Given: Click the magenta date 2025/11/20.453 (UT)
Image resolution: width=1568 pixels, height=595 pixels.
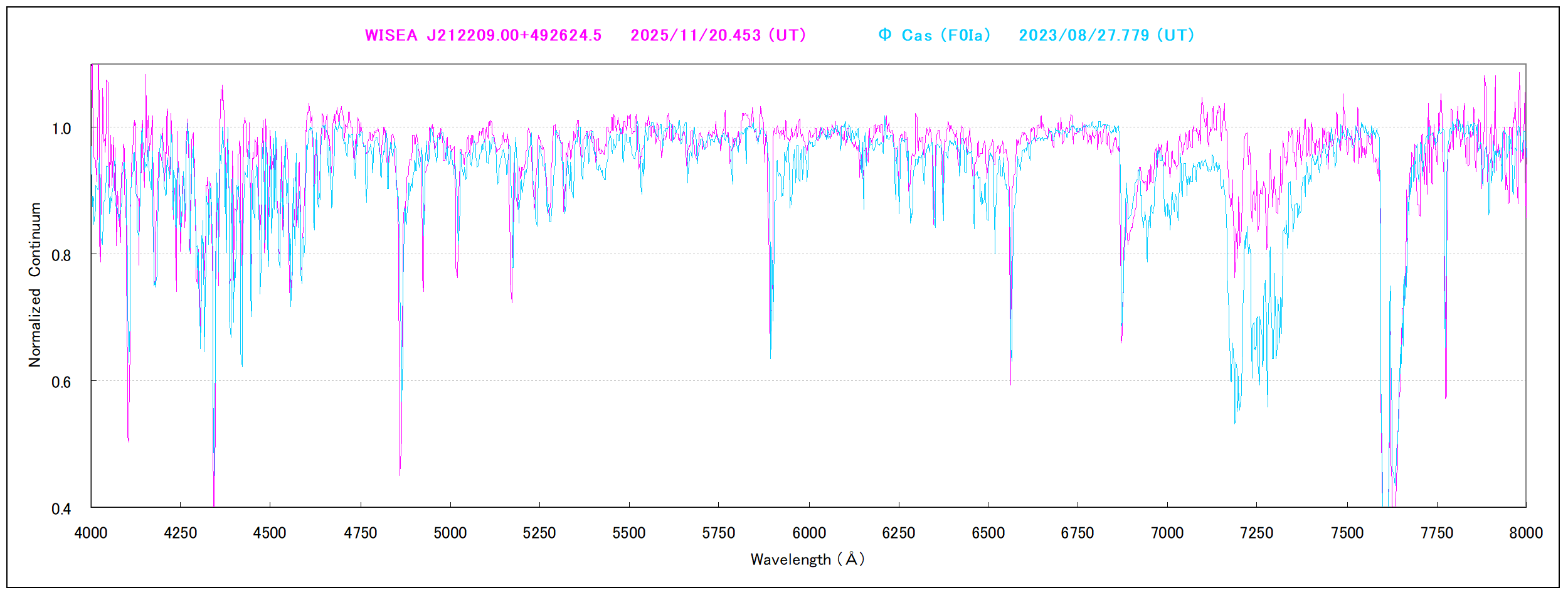Looking at the screenshot, I should click(718, 35).
